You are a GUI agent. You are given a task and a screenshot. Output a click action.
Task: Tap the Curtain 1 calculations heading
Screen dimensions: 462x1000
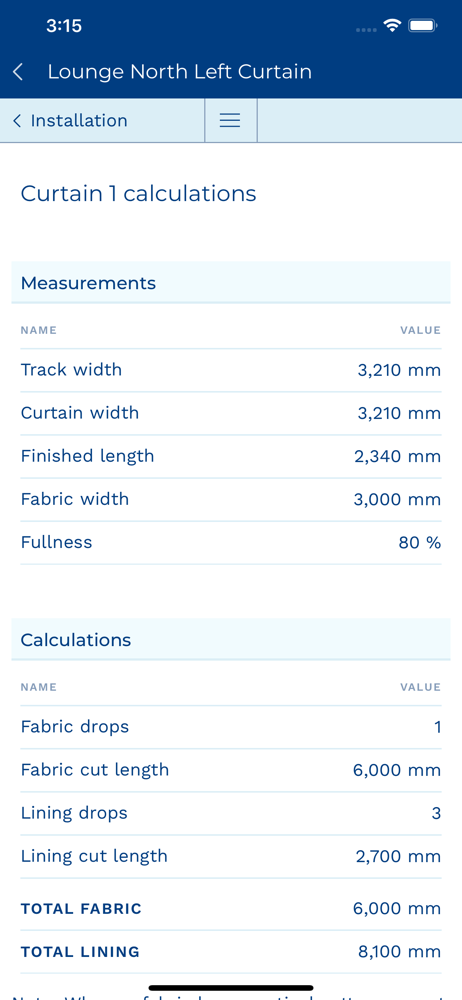coord(138,193)
